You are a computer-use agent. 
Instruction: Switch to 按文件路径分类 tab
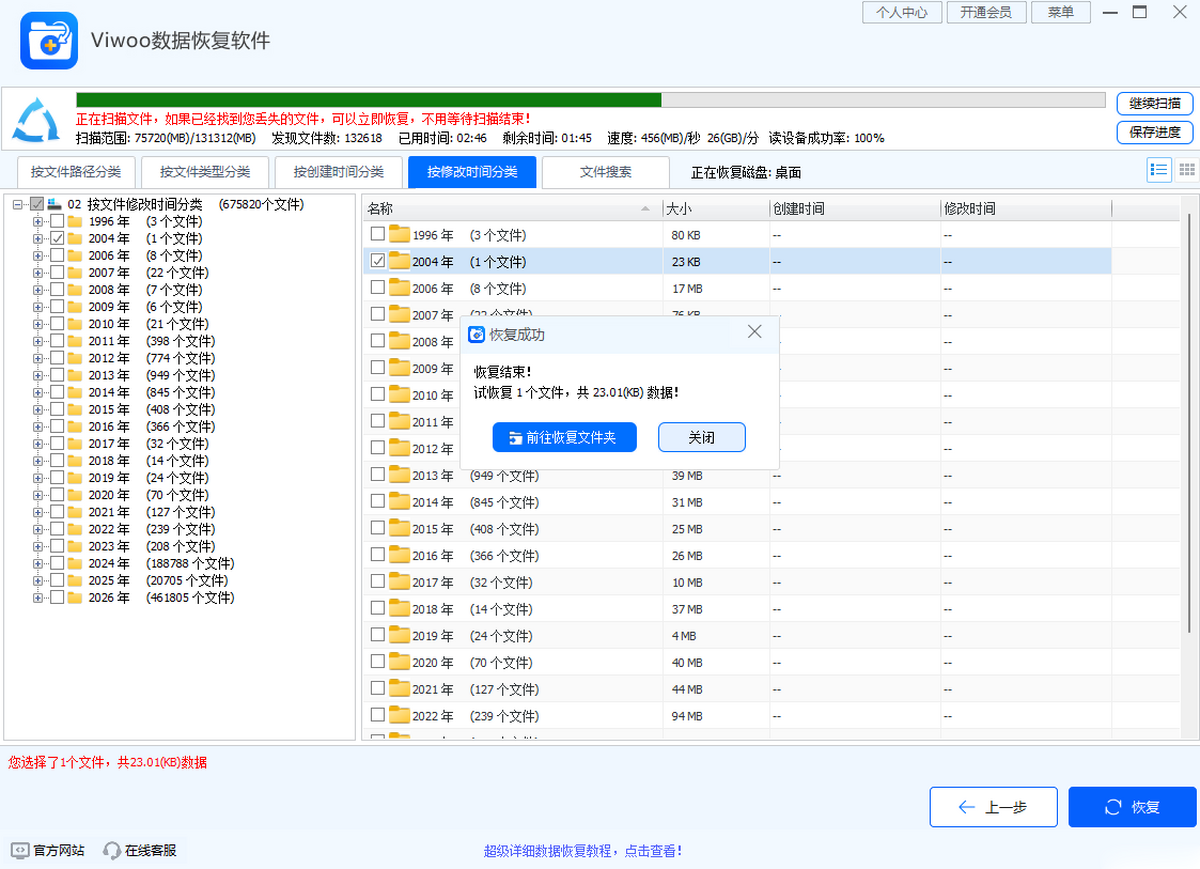pyautogui.click(x=76, y=172)
